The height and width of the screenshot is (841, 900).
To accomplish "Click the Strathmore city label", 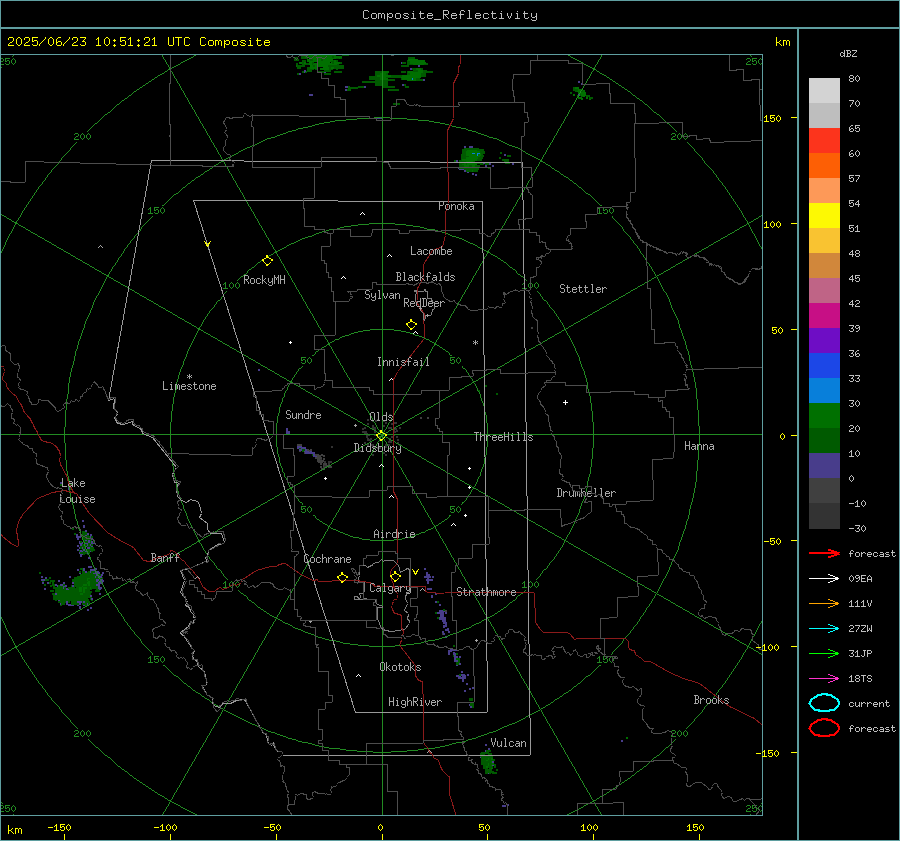I will tap(486, 592).
